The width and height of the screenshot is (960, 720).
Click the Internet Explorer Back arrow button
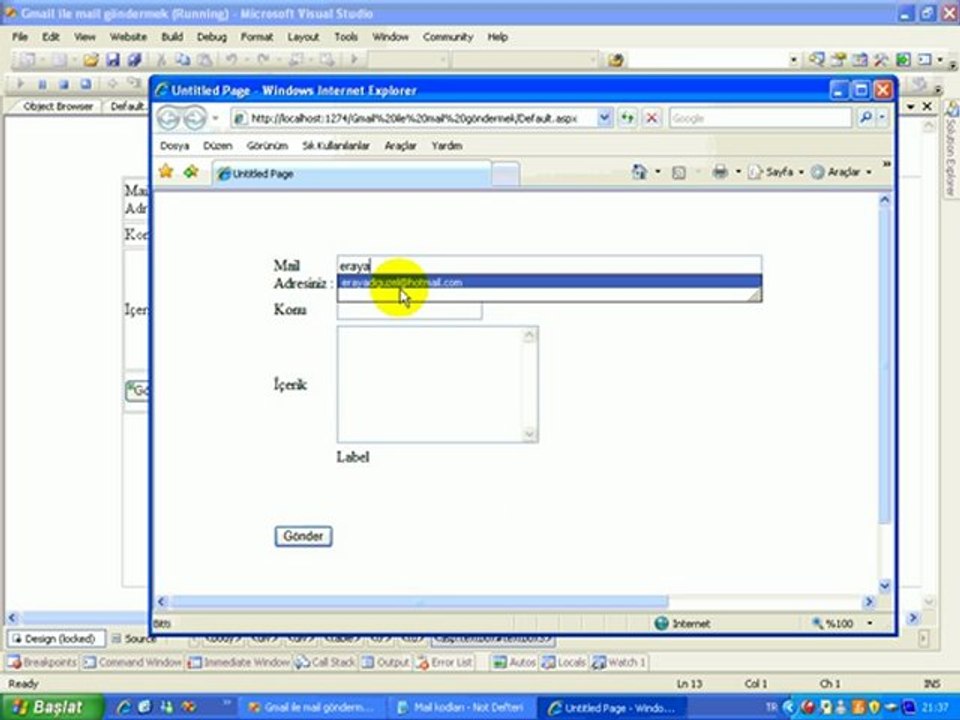point(168,118)
